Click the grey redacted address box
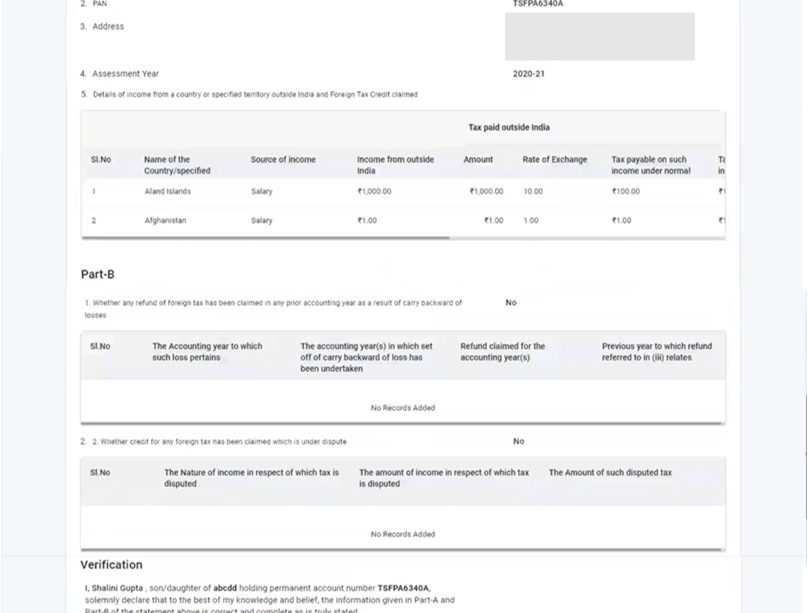The height and width of the screenshot is (613, 808). point(599,37)
